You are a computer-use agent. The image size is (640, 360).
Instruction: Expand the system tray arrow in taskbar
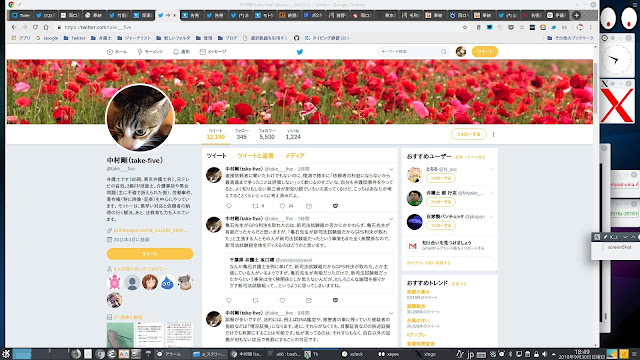click(553, 354)
